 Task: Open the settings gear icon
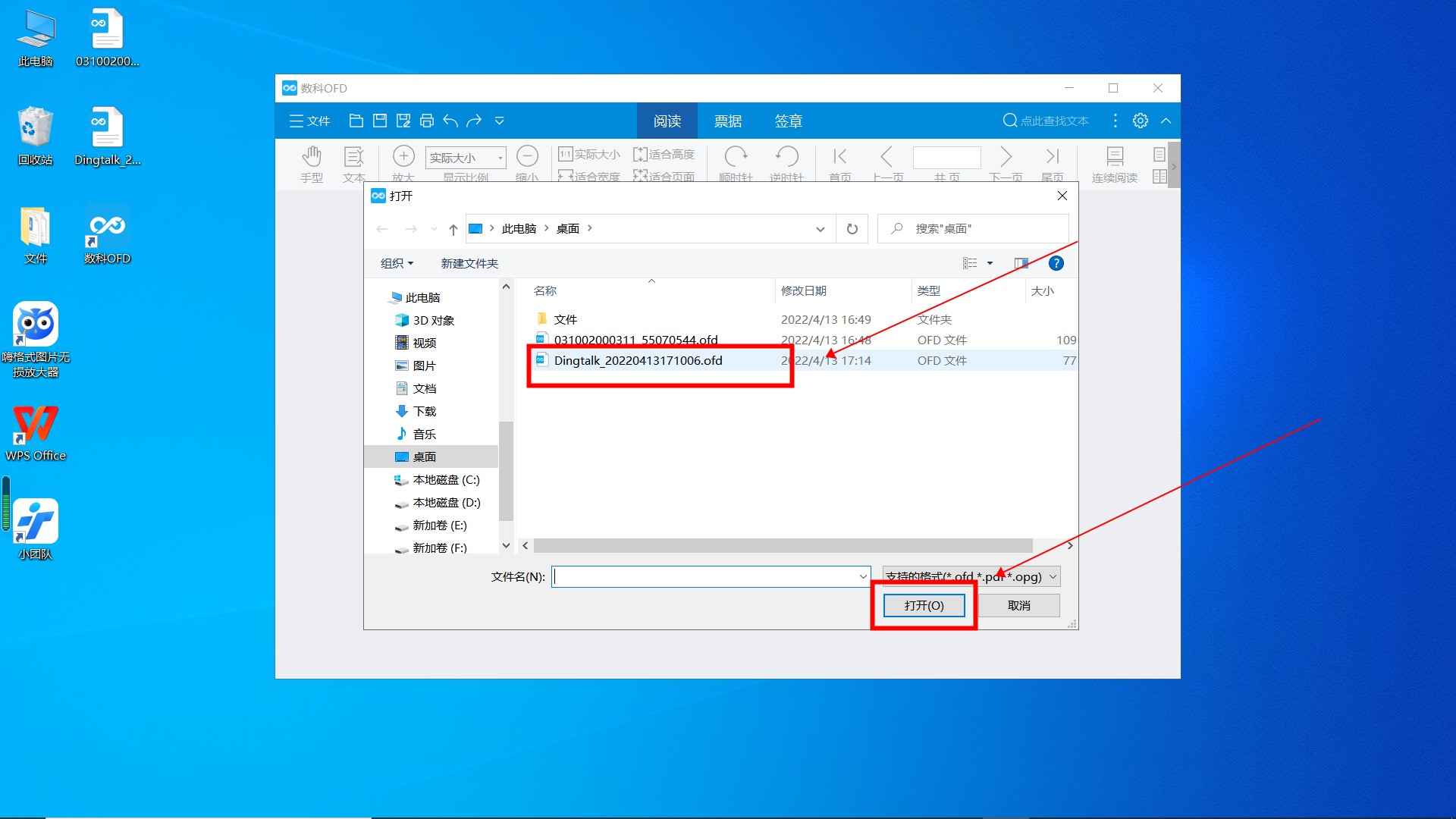pos(1140,121)
